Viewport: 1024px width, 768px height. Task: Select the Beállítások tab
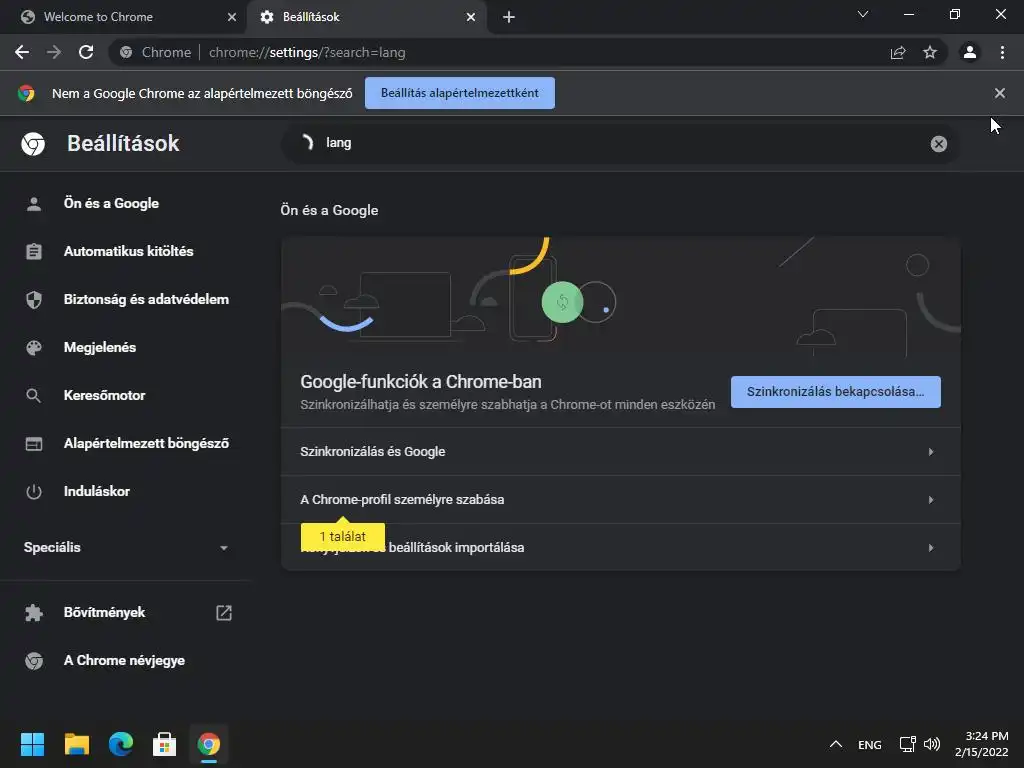(366, 17)
